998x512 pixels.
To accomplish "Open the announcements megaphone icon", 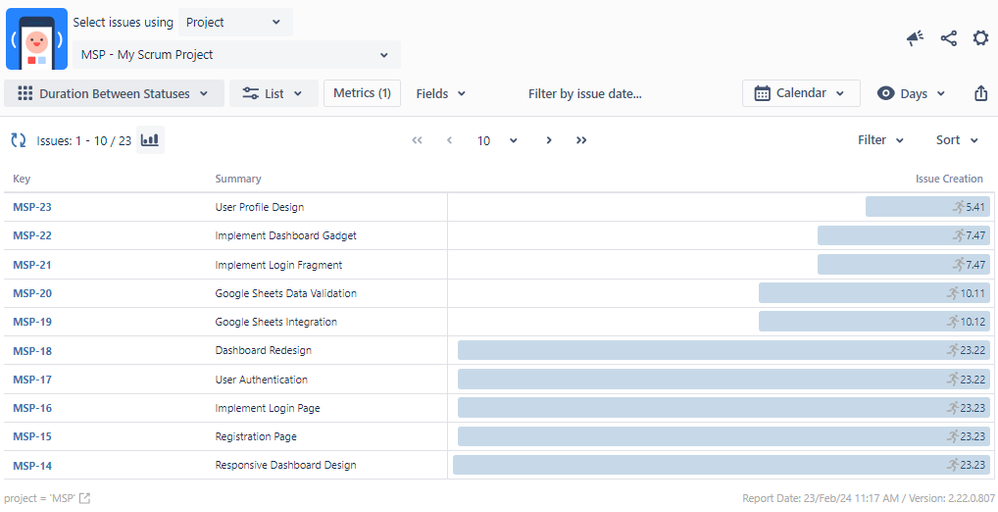I will click(x=915, y=39).
